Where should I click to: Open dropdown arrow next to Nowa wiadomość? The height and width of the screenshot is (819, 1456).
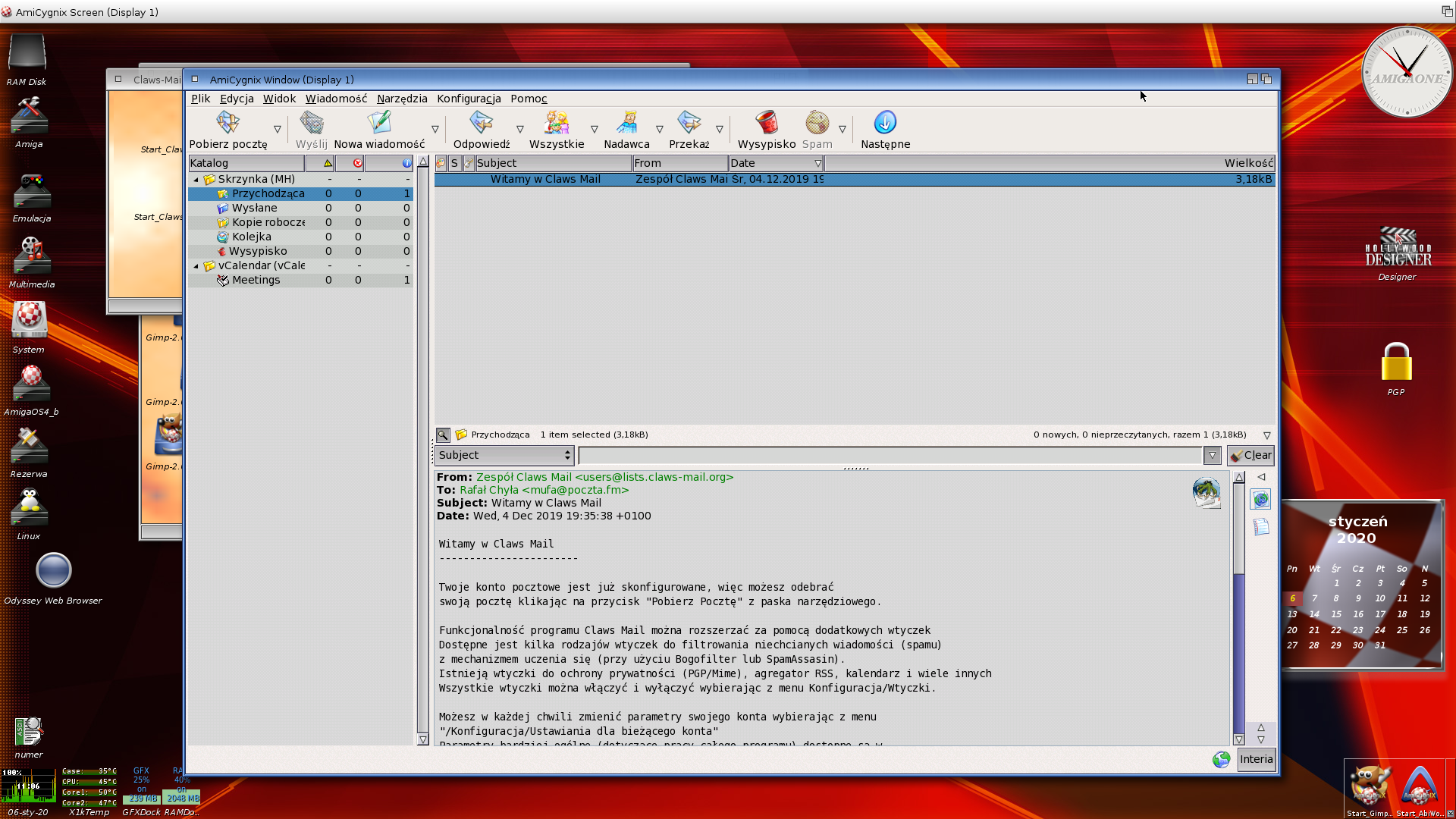pyautogui.click(x=435, y=130)
